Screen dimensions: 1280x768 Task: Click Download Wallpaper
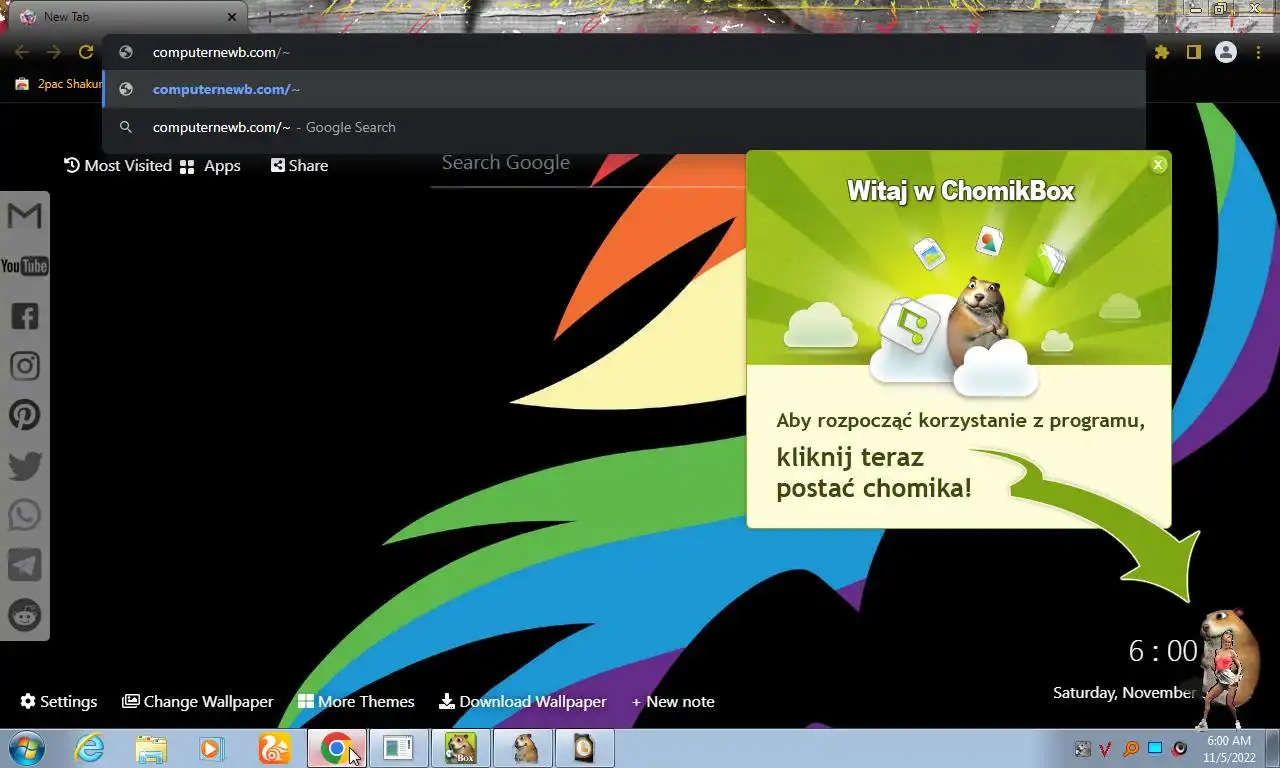pos(522,702)
